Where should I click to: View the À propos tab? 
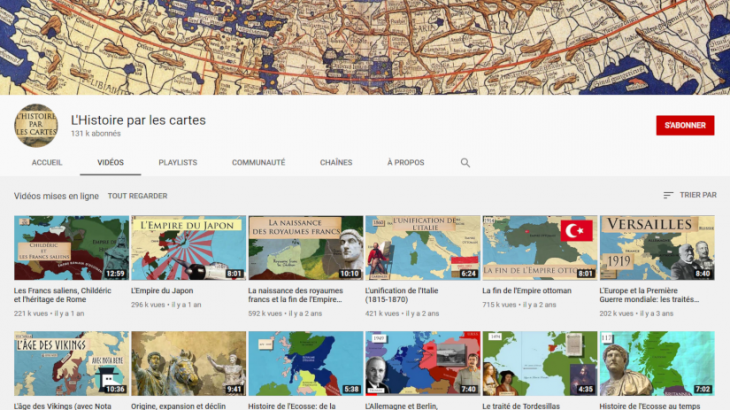(405, 162)
